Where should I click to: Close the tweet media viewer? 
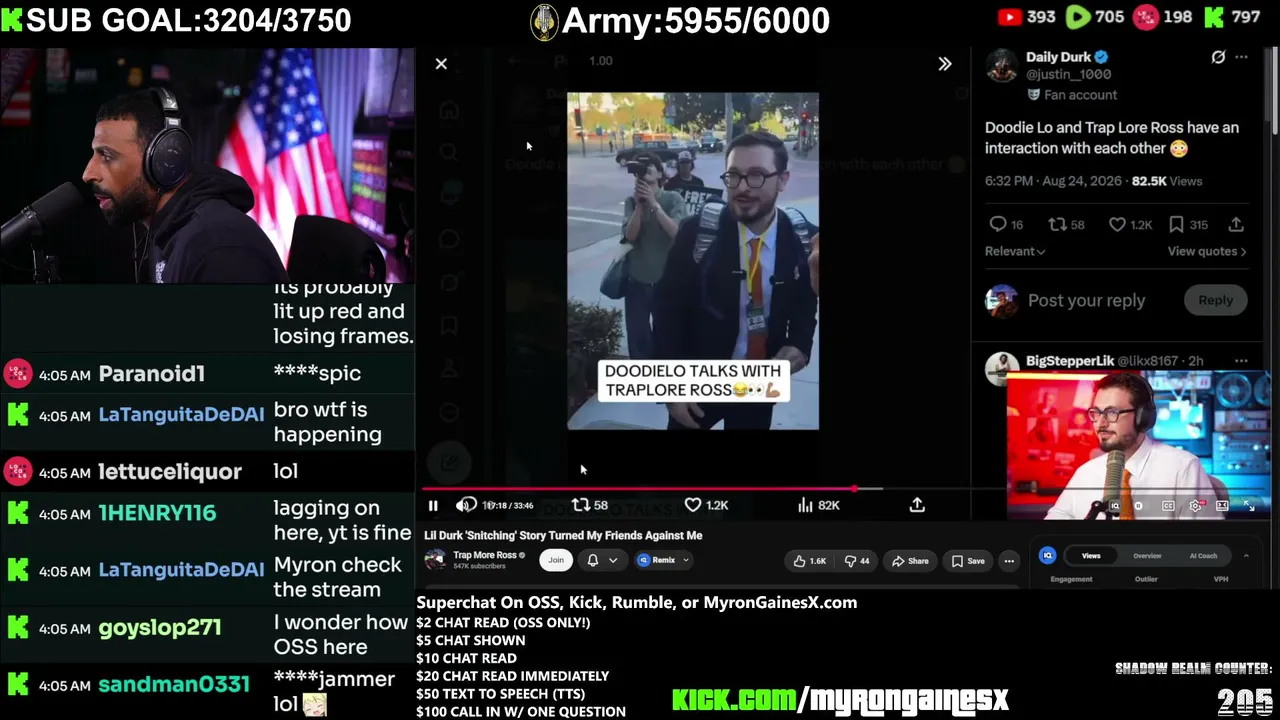tap(441, 64)
